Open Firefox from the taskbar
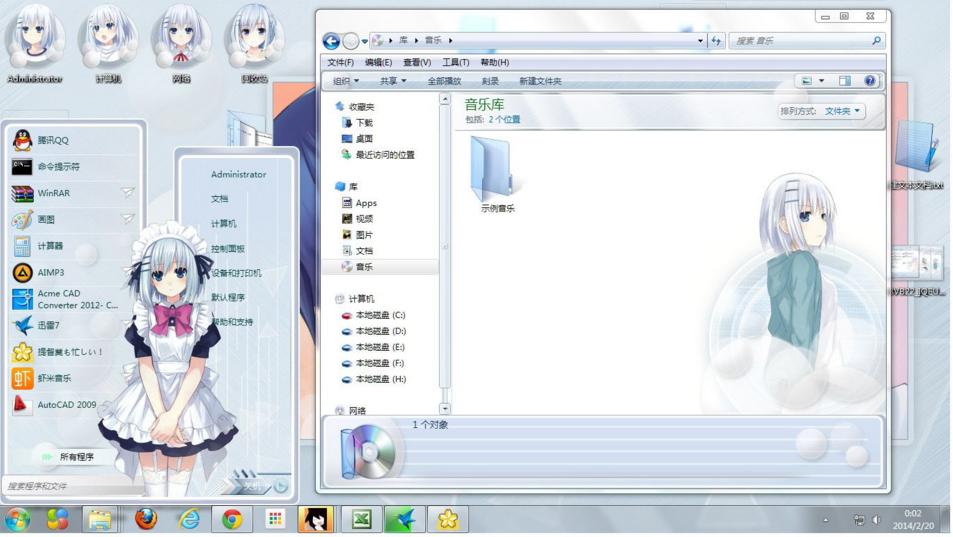 [146, 519]
